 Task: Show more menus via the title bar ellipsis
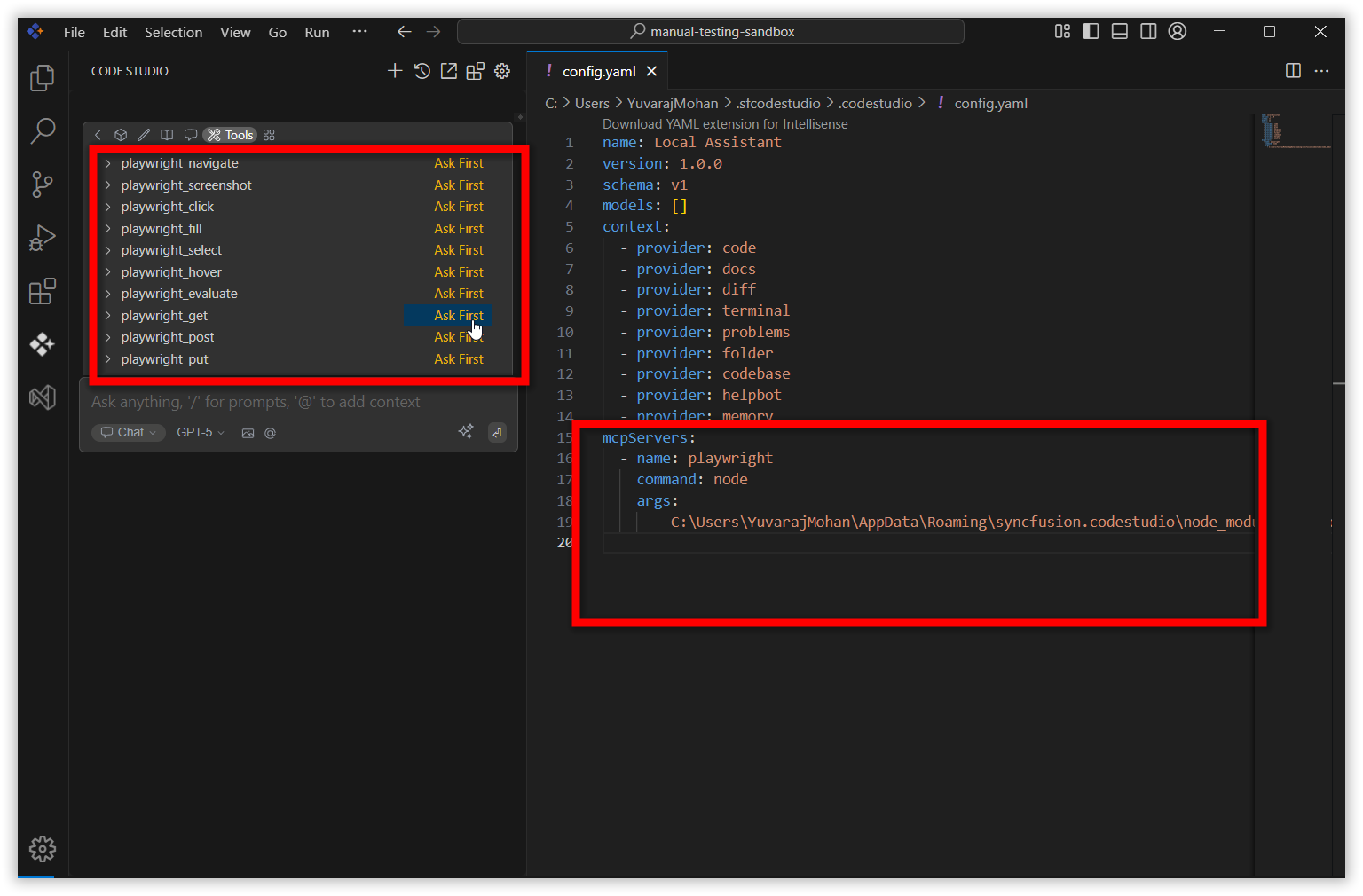point(359,32)
